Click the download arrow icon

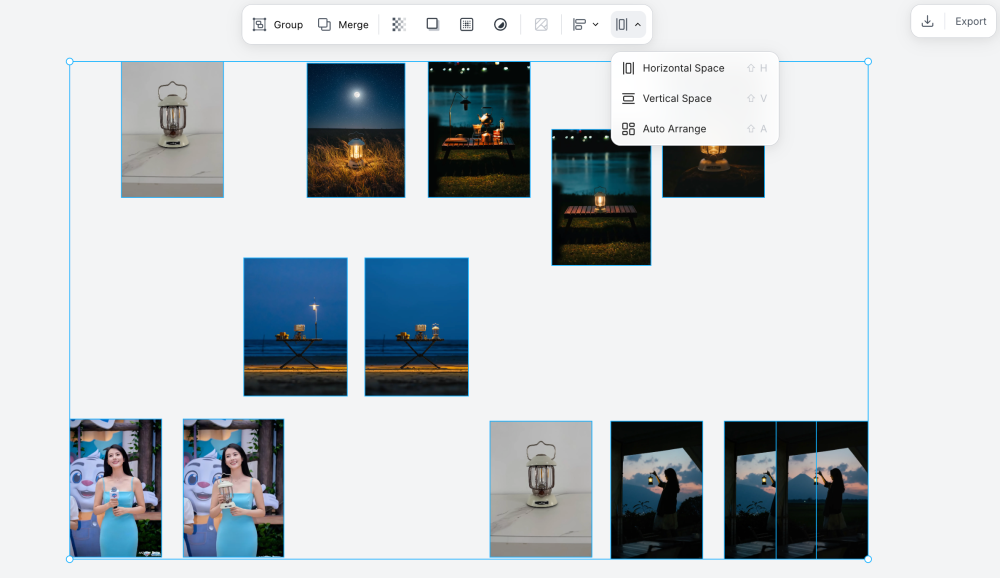[927, 21]
